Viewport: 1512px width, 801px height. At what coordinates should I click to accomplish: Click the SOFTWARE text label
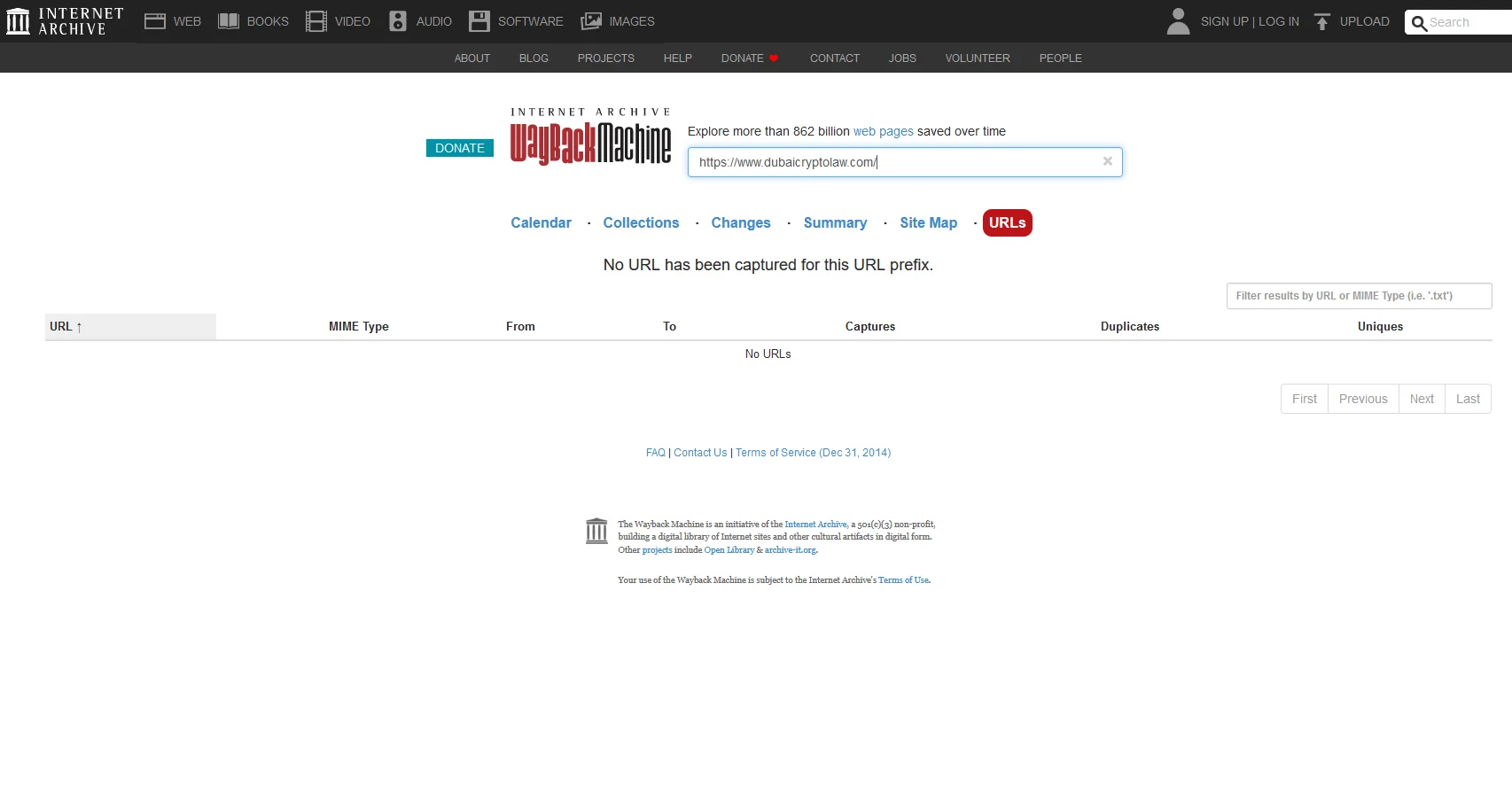coord(530,21)
